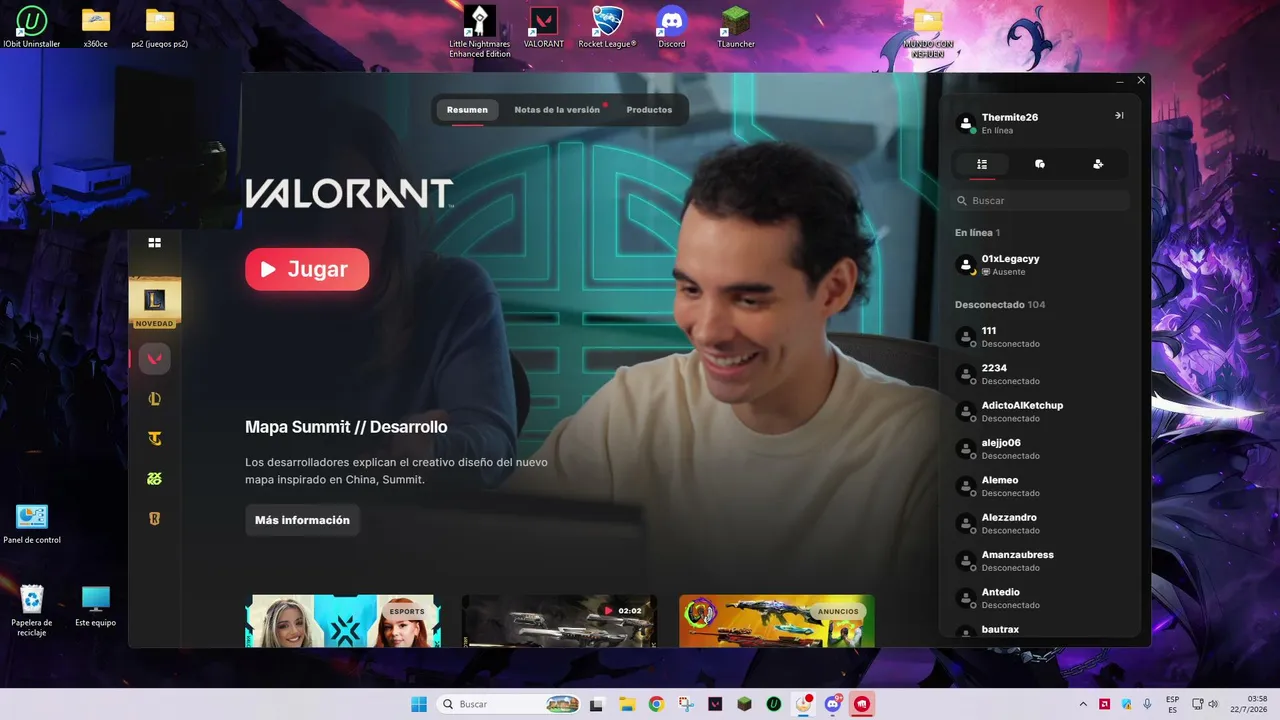Play the 02:02 video card thumbnail
Viewport: 1280px width, 720px height.
[560, 621]
